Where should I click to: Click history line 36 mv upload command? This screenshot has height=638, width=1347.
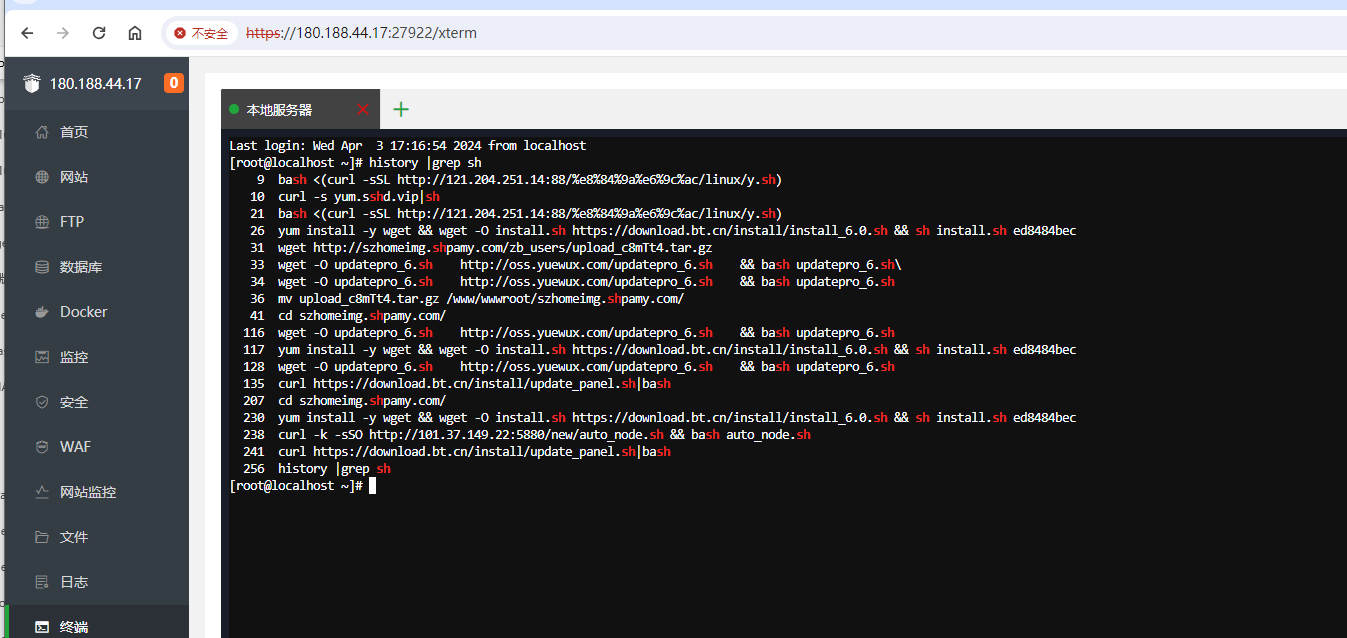(x=467, y=299)
